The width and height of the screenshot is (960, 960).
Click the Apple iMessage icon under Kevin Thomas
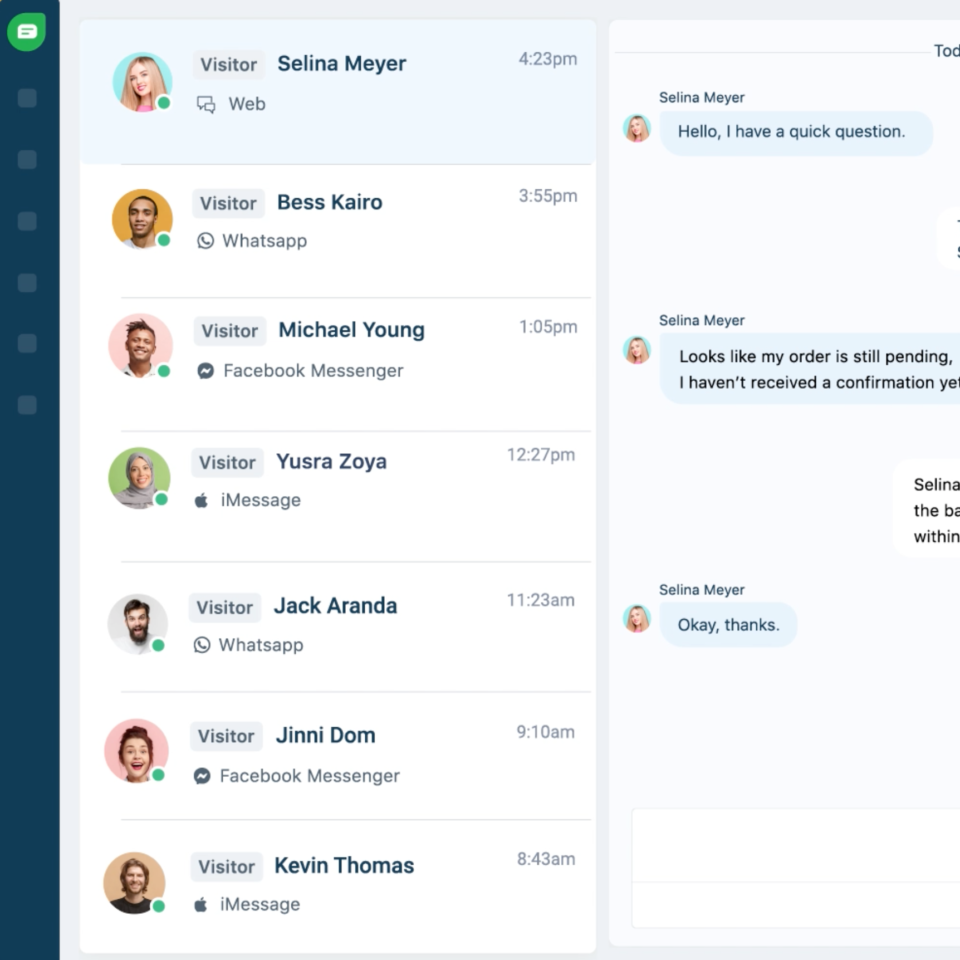(x=201, y=904)
